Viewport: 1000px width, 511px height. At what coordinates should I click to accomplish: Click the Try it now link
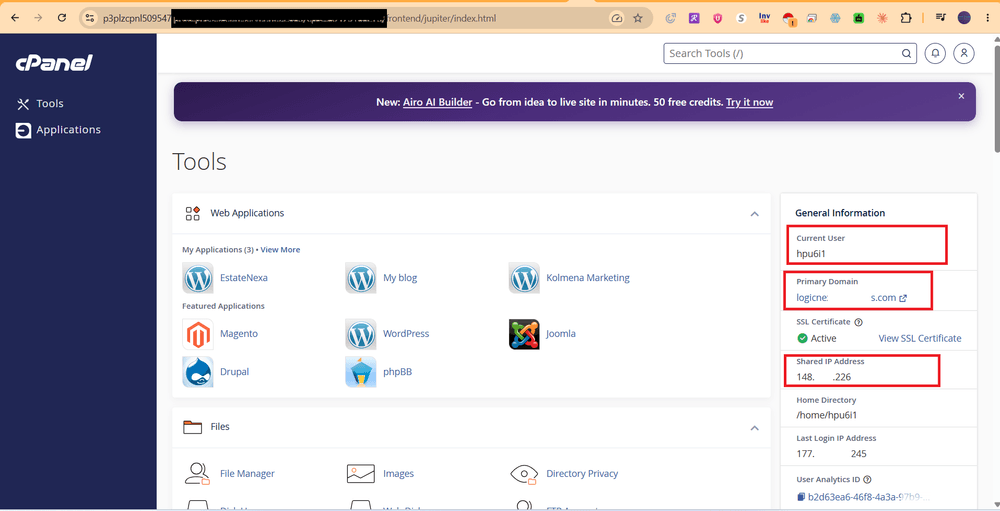click(x=749, y=102)
